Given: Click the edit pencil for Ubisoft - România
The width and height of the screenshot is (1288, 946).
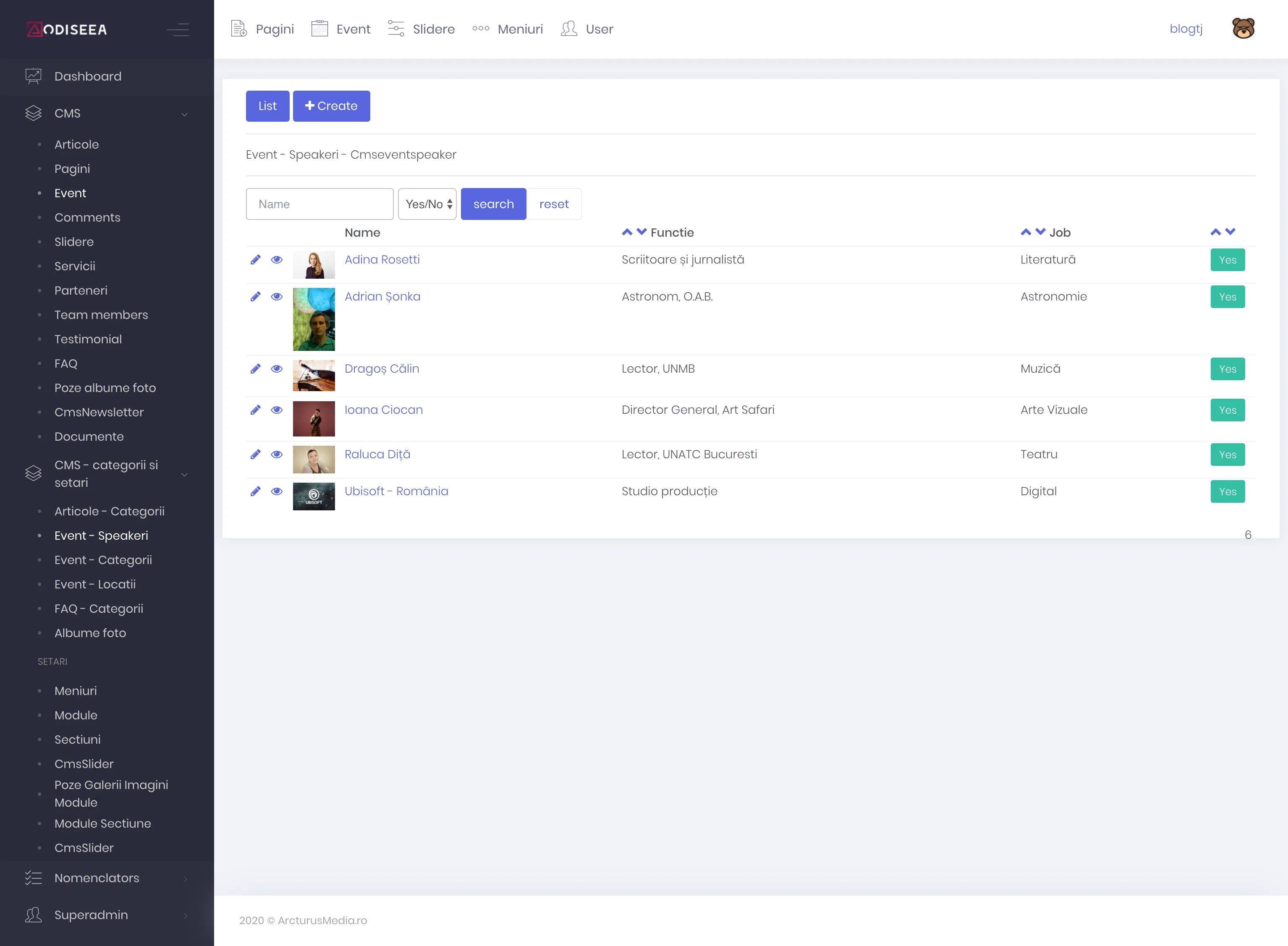Looking at the screenshot, I should click(255, 491).
